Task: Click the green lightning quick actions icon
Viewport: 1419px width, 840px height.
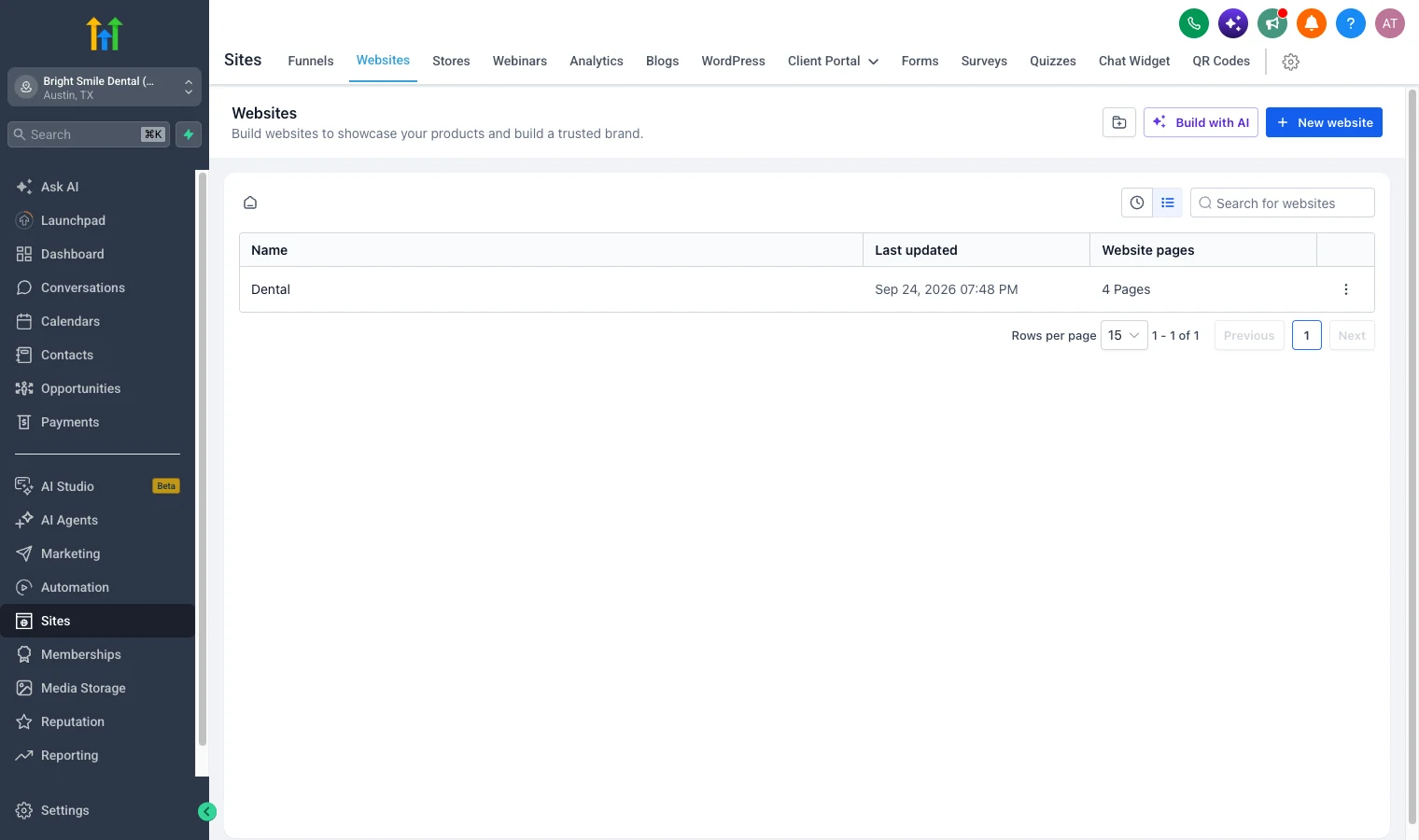Action: 189,134
